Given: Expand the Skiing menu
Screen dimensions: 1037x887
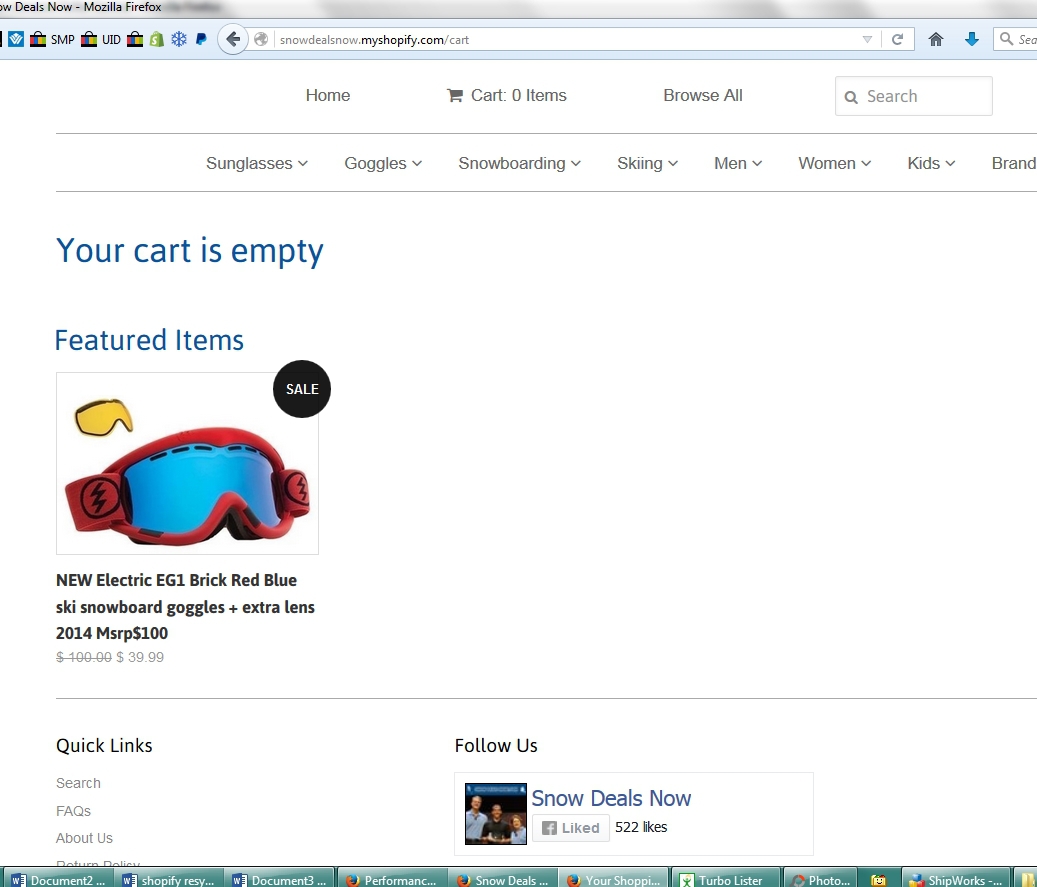Looking at the screenshot, I should tap(647, 163).
